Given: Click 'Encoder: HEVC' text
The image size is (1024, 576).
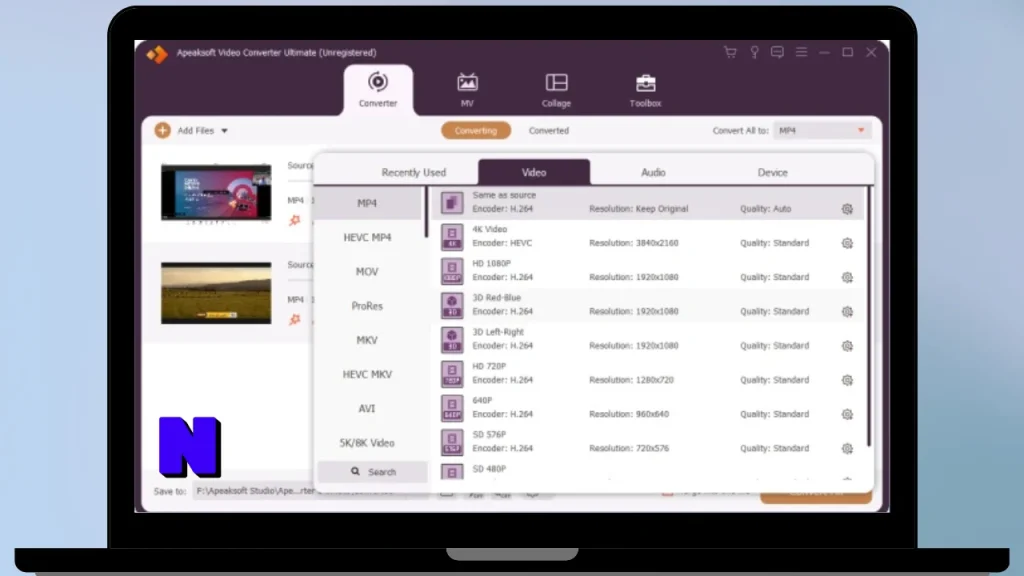Looking at the screenshot, I should [502, 243].
